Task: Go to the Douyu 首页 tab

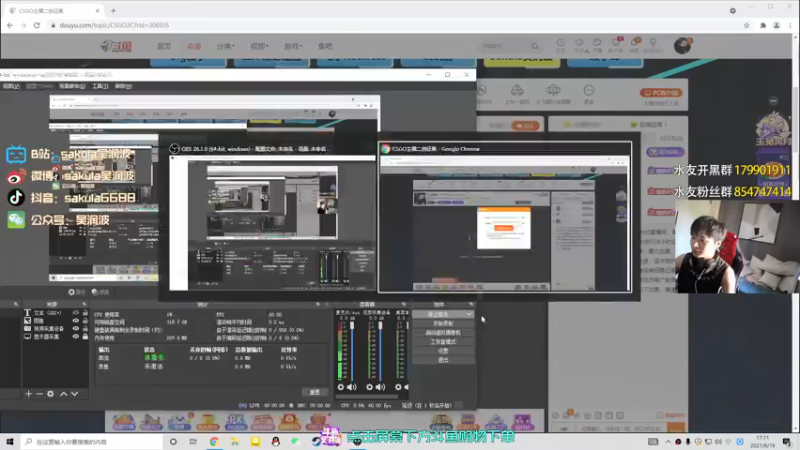Action: pyautogui.click(x=164, y=46)
